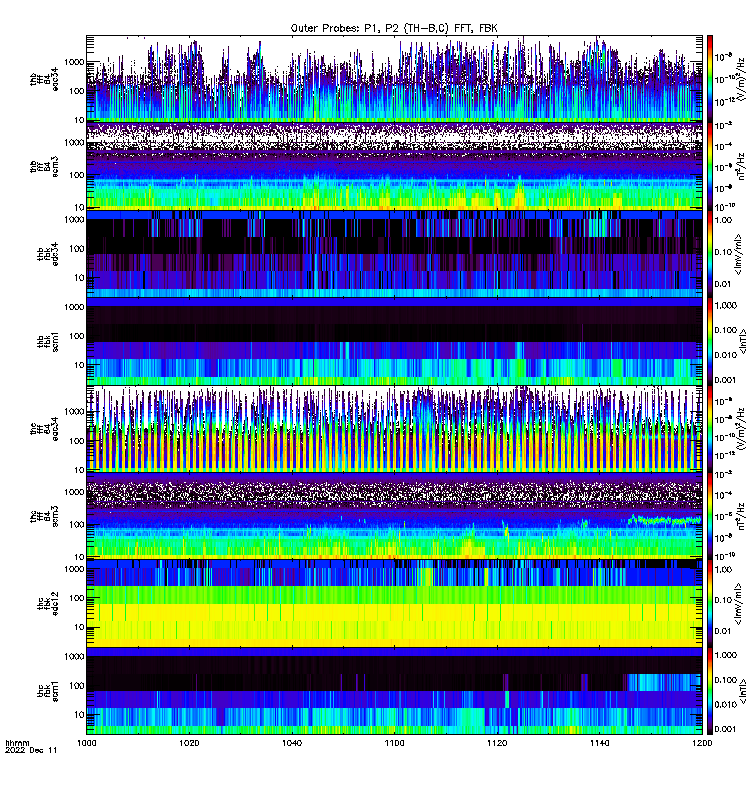Click the "nT²/Hz" unit label beside thc scm3
750x800 pixels.
741,516
